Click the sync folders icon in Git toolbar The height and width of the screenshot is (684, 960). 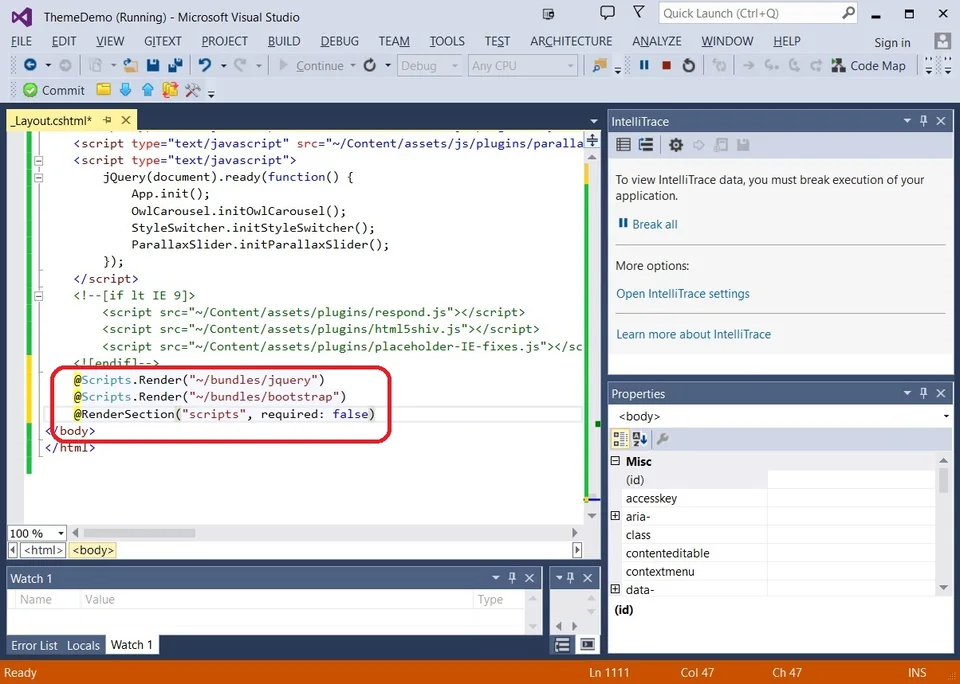click(170, 90)
